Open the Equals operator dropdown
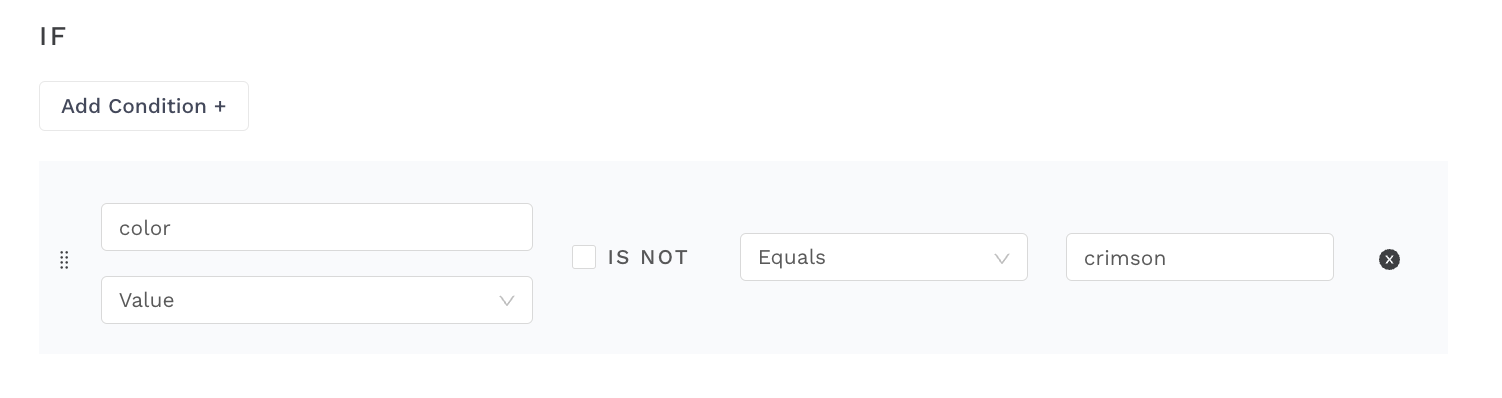Screen dimensions: 1502x398 (884, 257)
